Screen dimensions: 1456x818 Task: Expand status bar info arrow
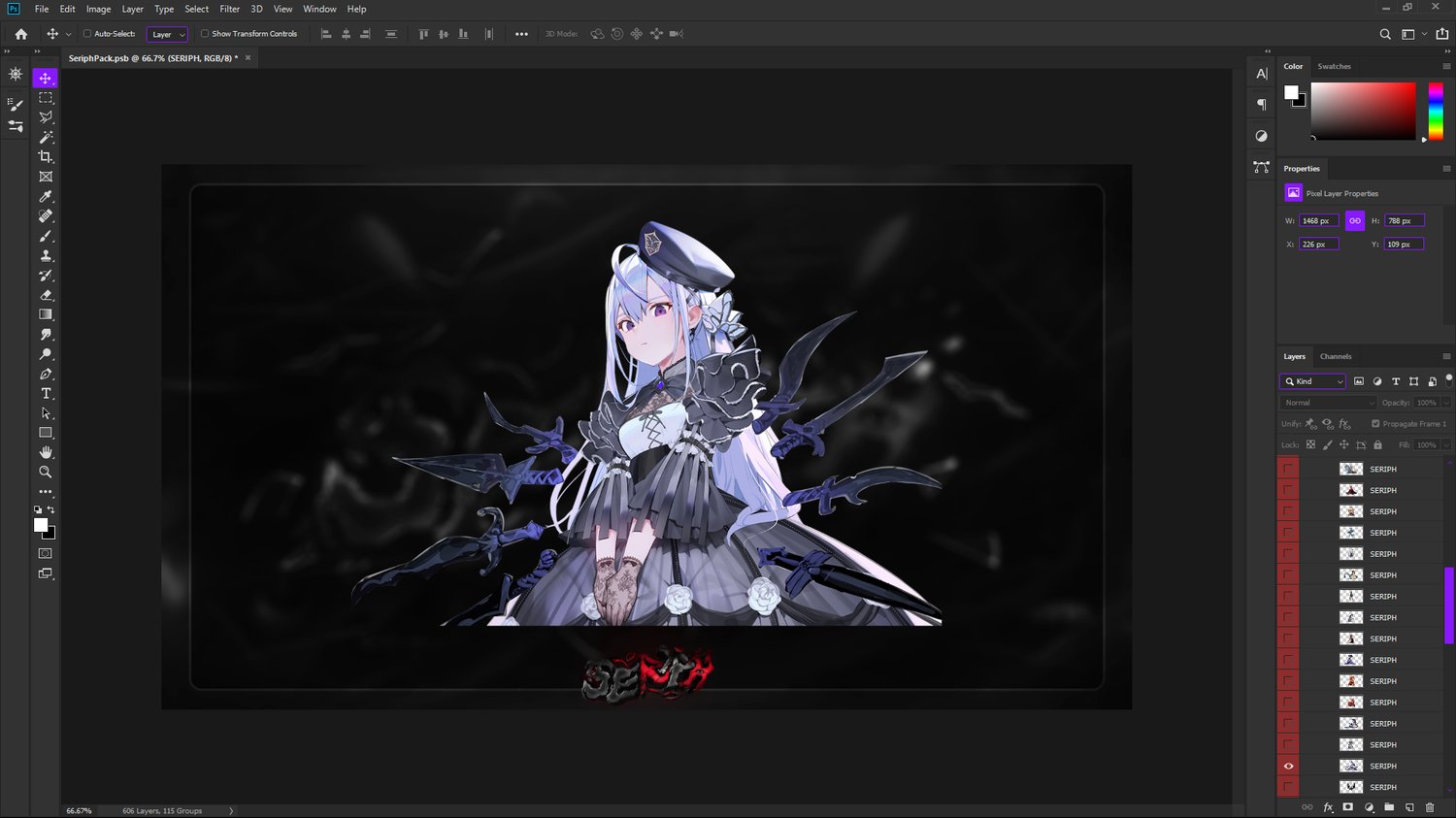[x=231, y=811]
